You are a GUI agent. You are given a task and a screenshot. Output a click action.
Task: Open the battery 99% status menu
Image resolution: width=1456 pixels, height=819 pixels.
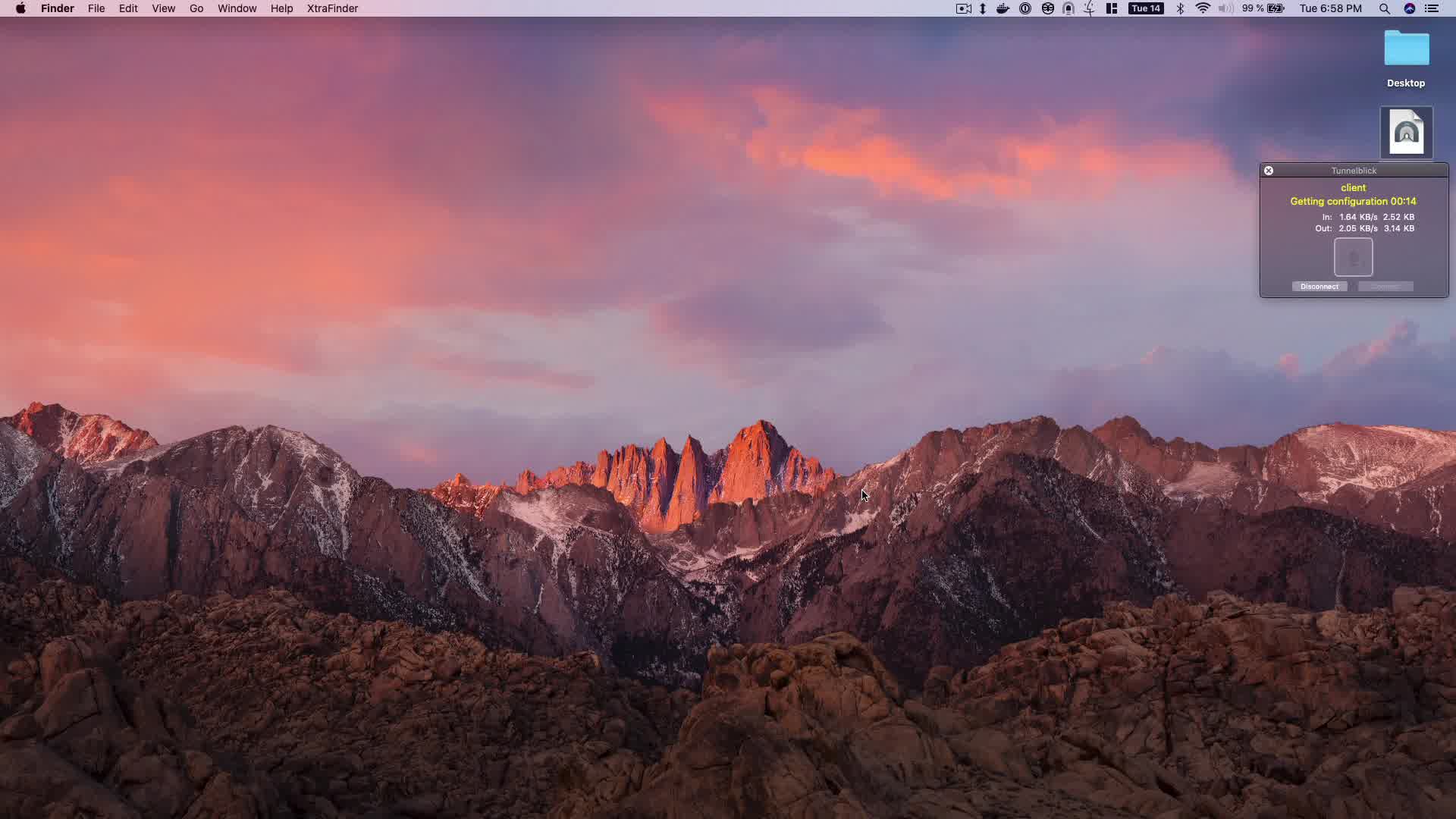click(x=1263, y=8)
